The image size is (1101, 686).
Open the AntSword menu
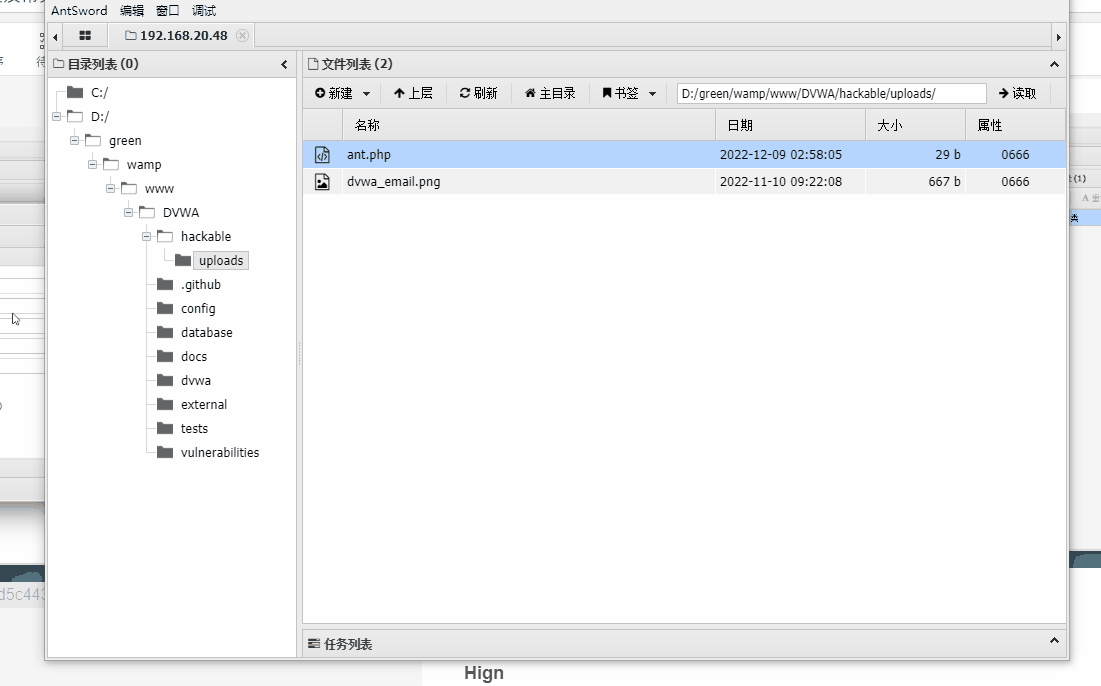tap(79, 11)
